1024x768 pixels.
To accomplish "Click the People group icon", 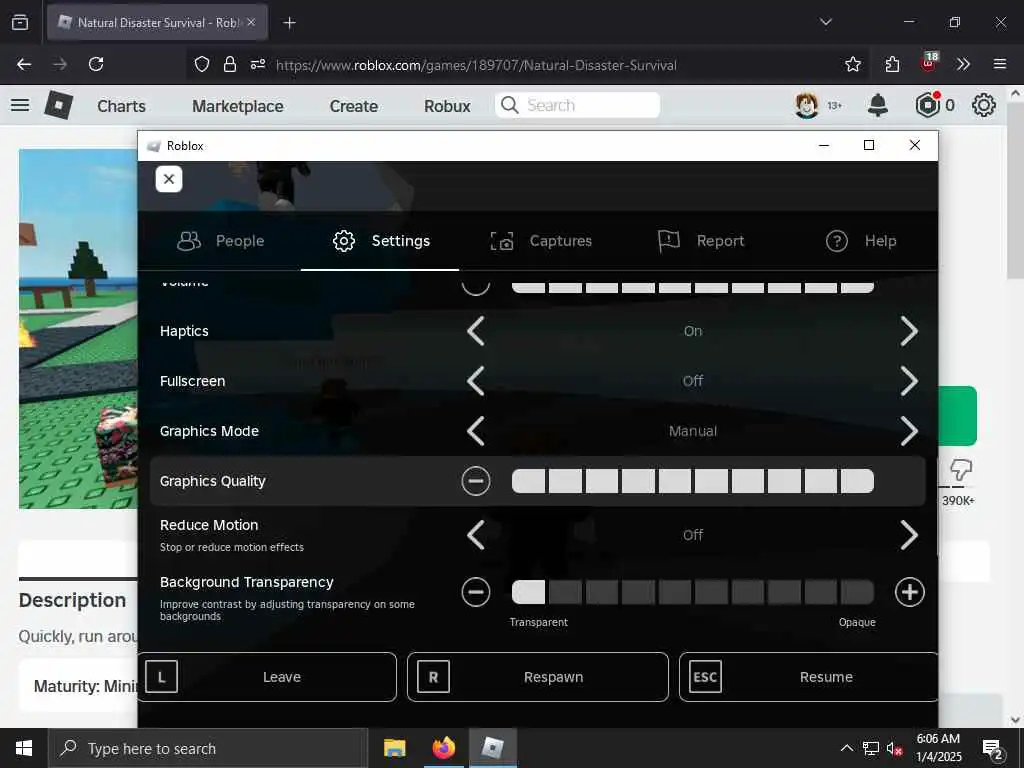I will click(189, 241).
